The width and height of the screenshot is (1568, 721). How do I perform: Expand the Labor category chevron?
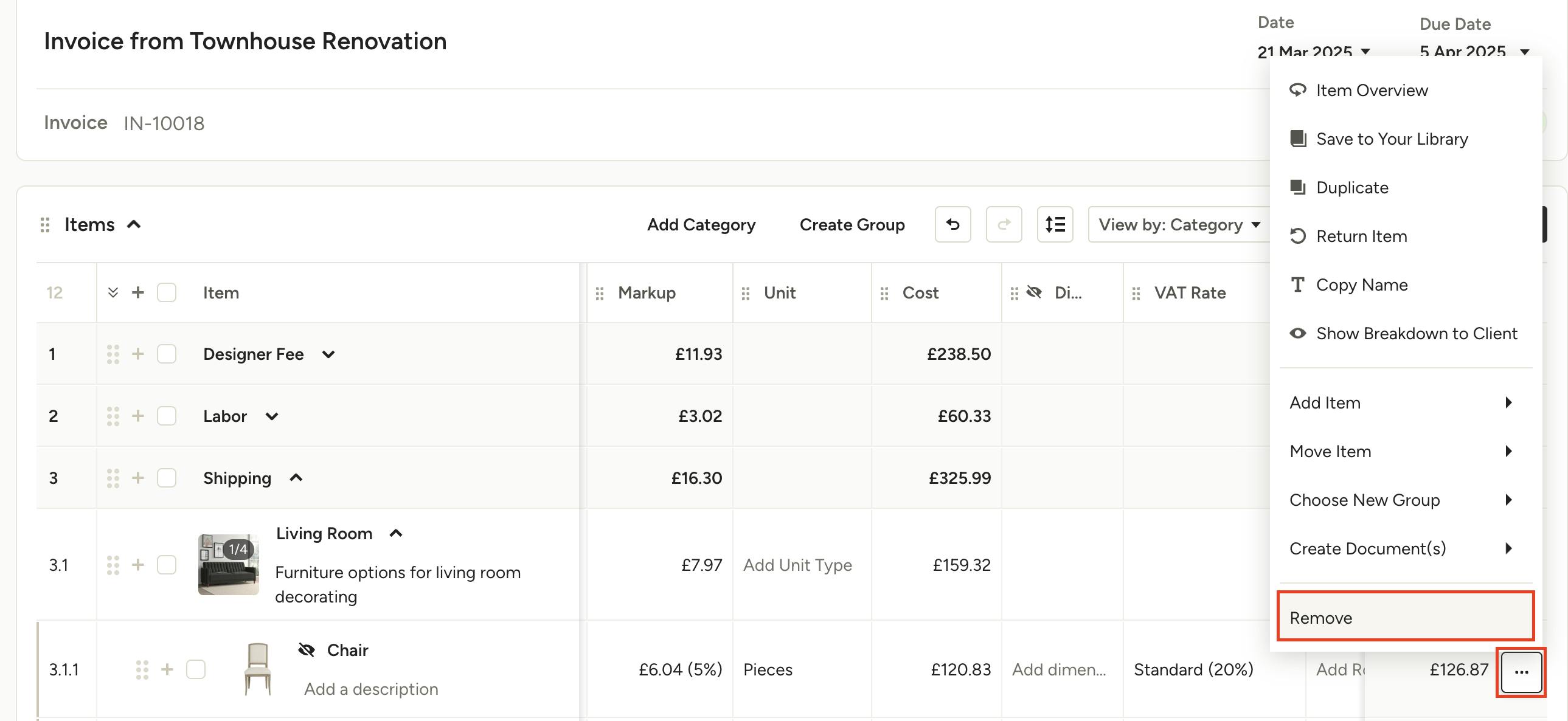coord(271,416)
